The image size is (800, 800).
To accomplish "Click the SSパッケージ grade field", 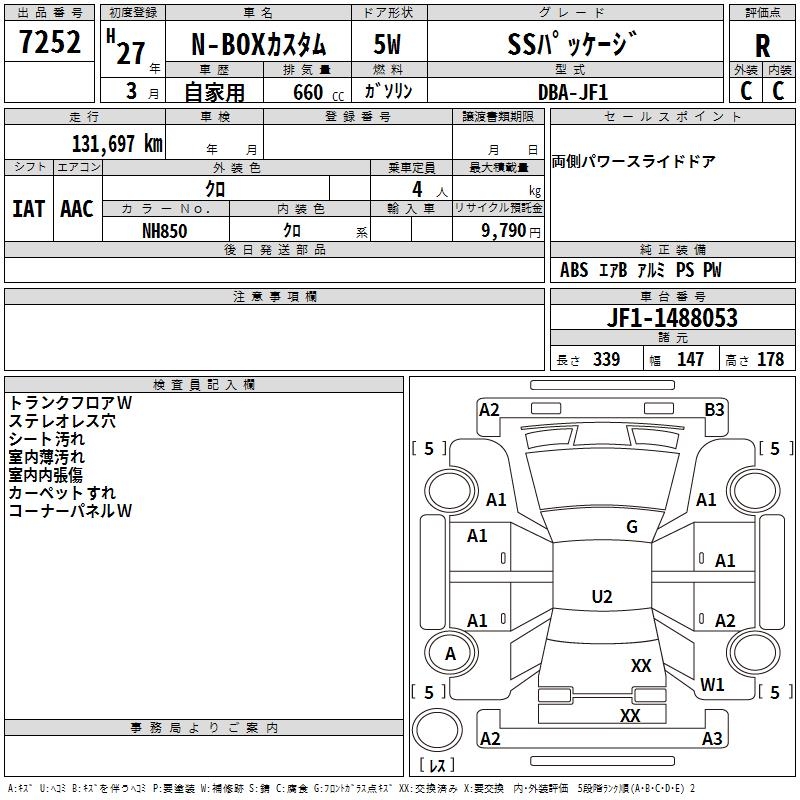I will coord(571,45).
